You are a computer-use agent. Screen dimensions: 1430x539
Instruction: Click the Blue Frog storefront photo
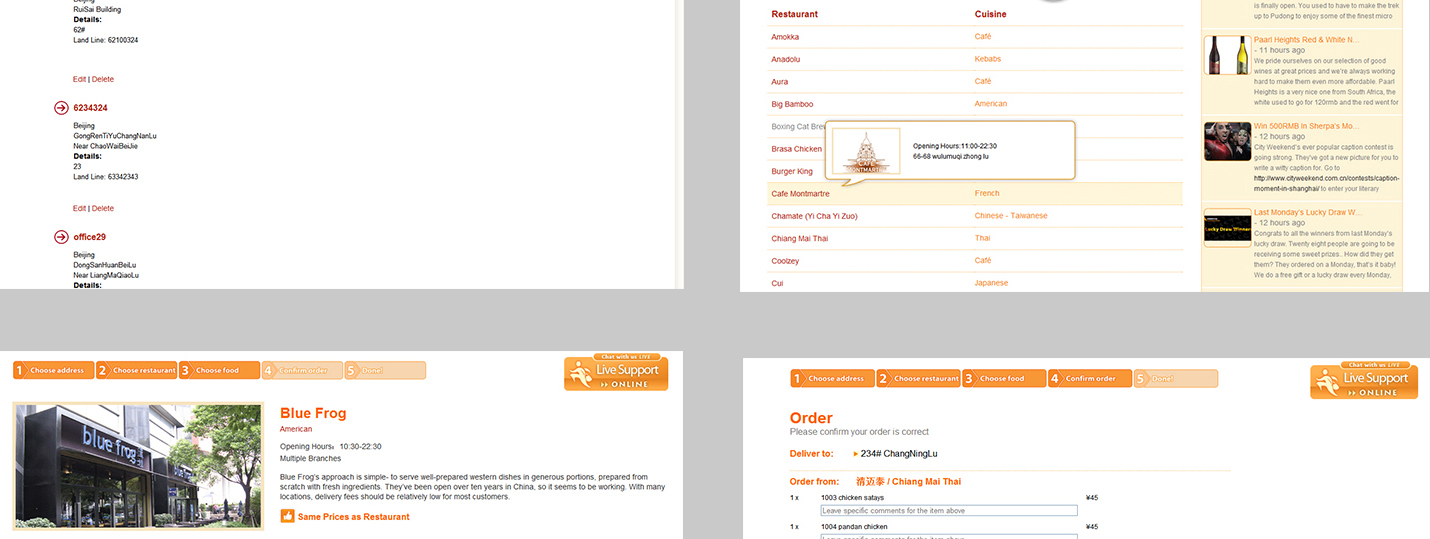(138, 466)
